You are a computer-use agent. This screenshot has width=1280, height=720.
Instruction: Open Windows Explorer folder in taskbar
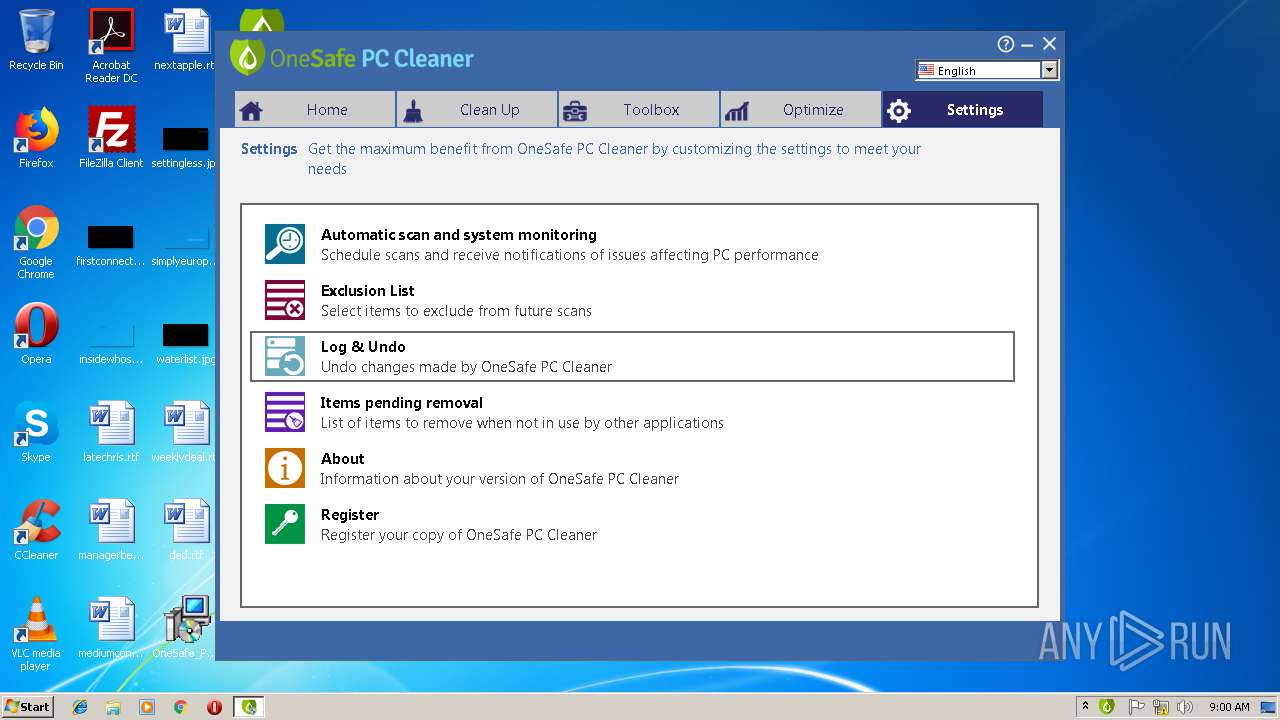pyautogui.click(x=113, y=707)
